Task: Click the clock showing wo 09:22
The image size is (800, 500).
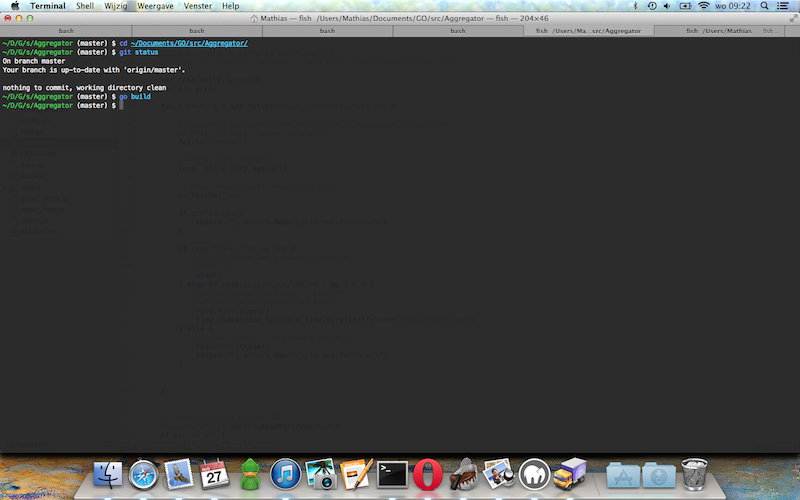Action: coord(733,6)
